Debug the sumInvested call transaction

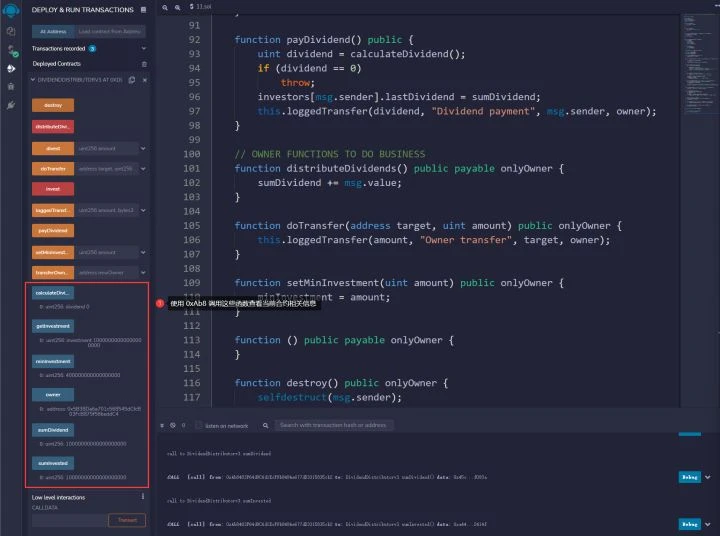[689, 524]
